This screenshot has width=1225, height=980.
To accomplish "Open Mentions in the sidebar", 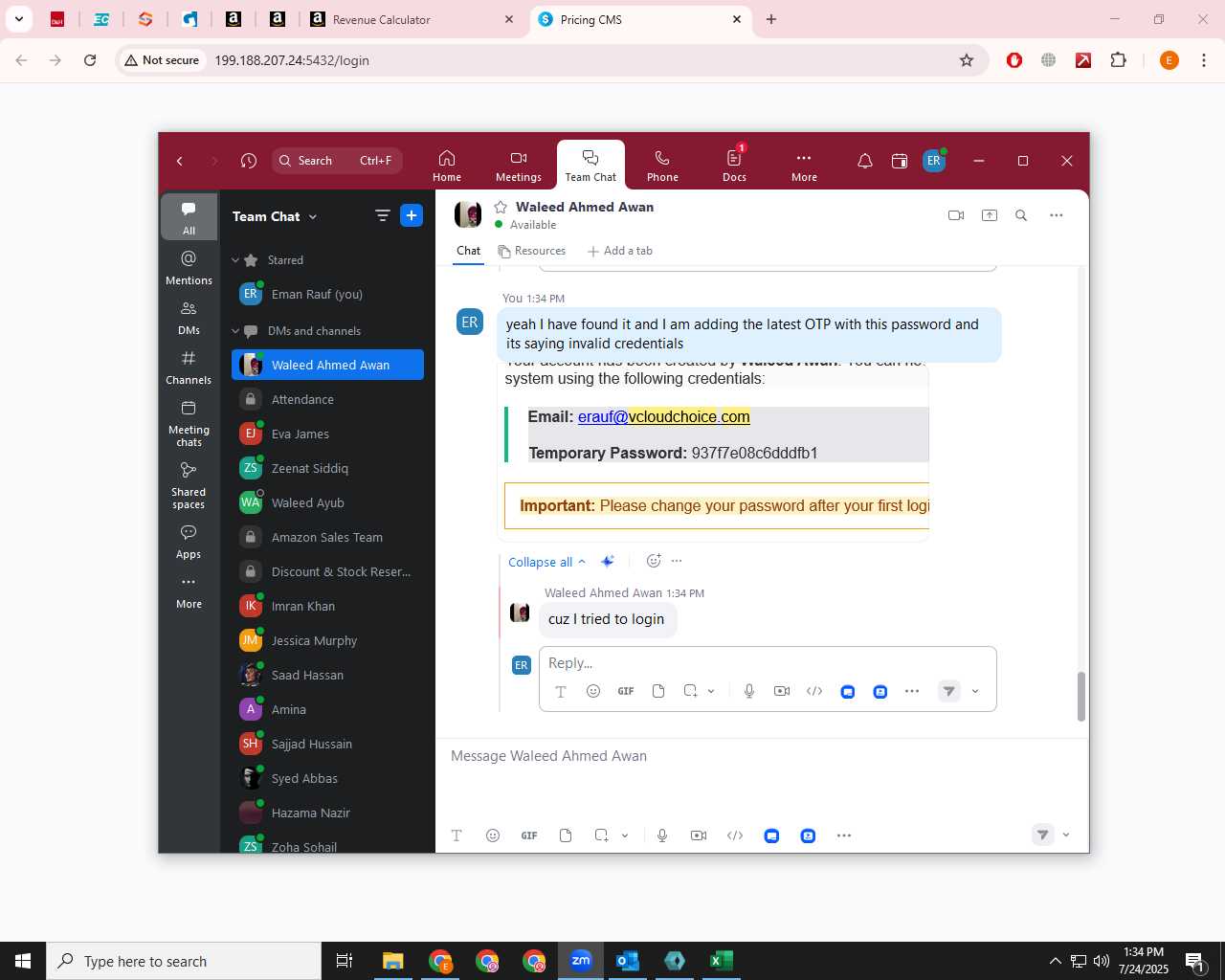I will [189, 268].
